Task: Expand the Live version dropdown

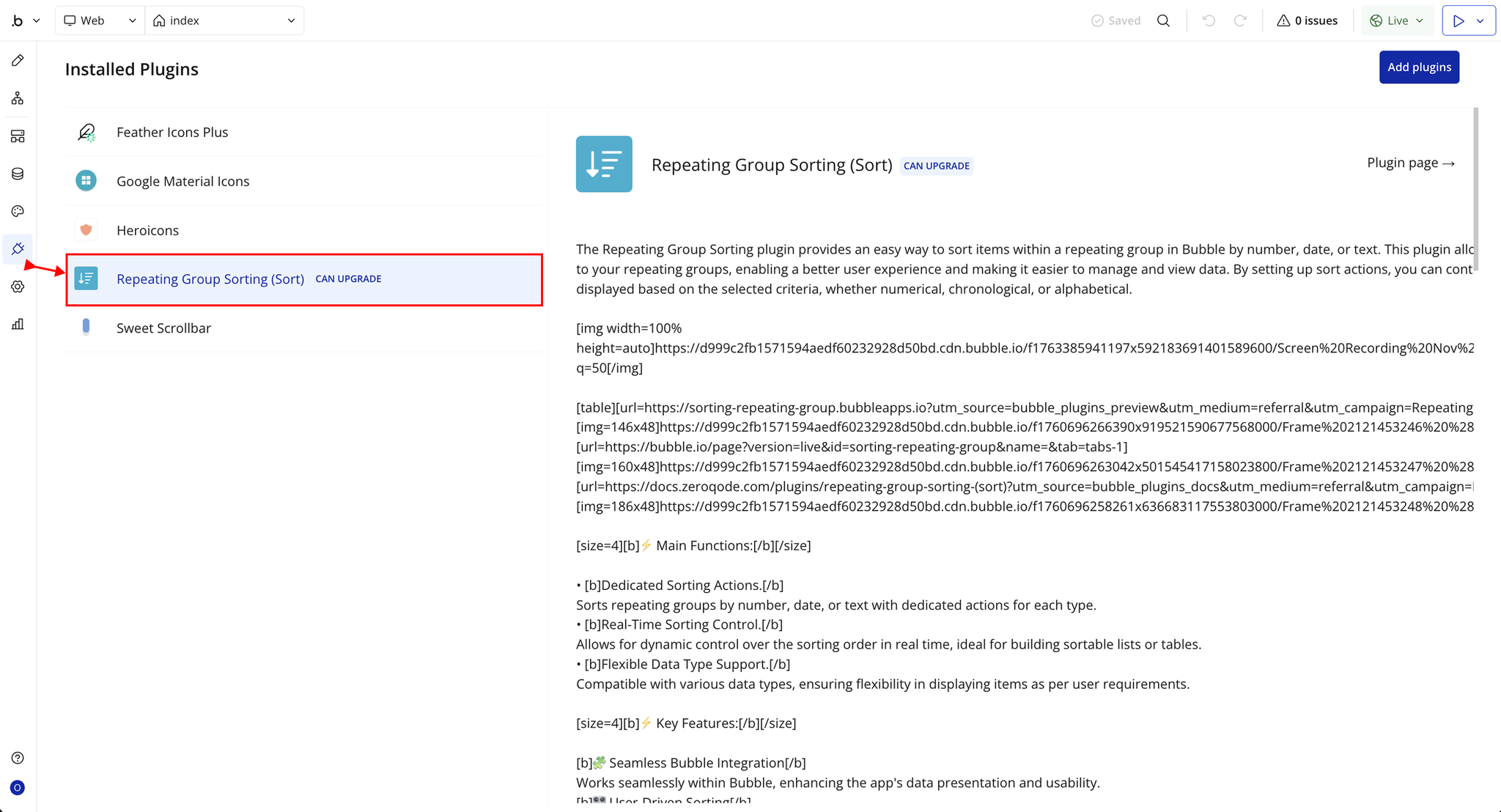Action: pyautogui.click(x=1397, y=21)
